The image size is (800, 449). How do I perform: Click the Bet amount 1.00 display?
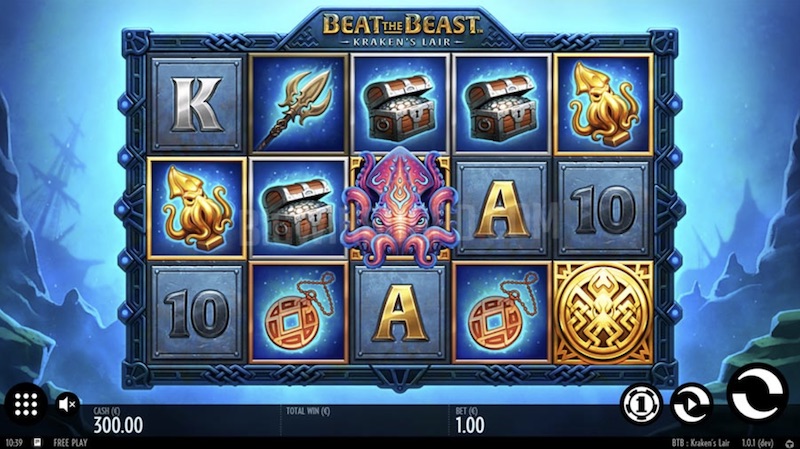click(470, 425)
